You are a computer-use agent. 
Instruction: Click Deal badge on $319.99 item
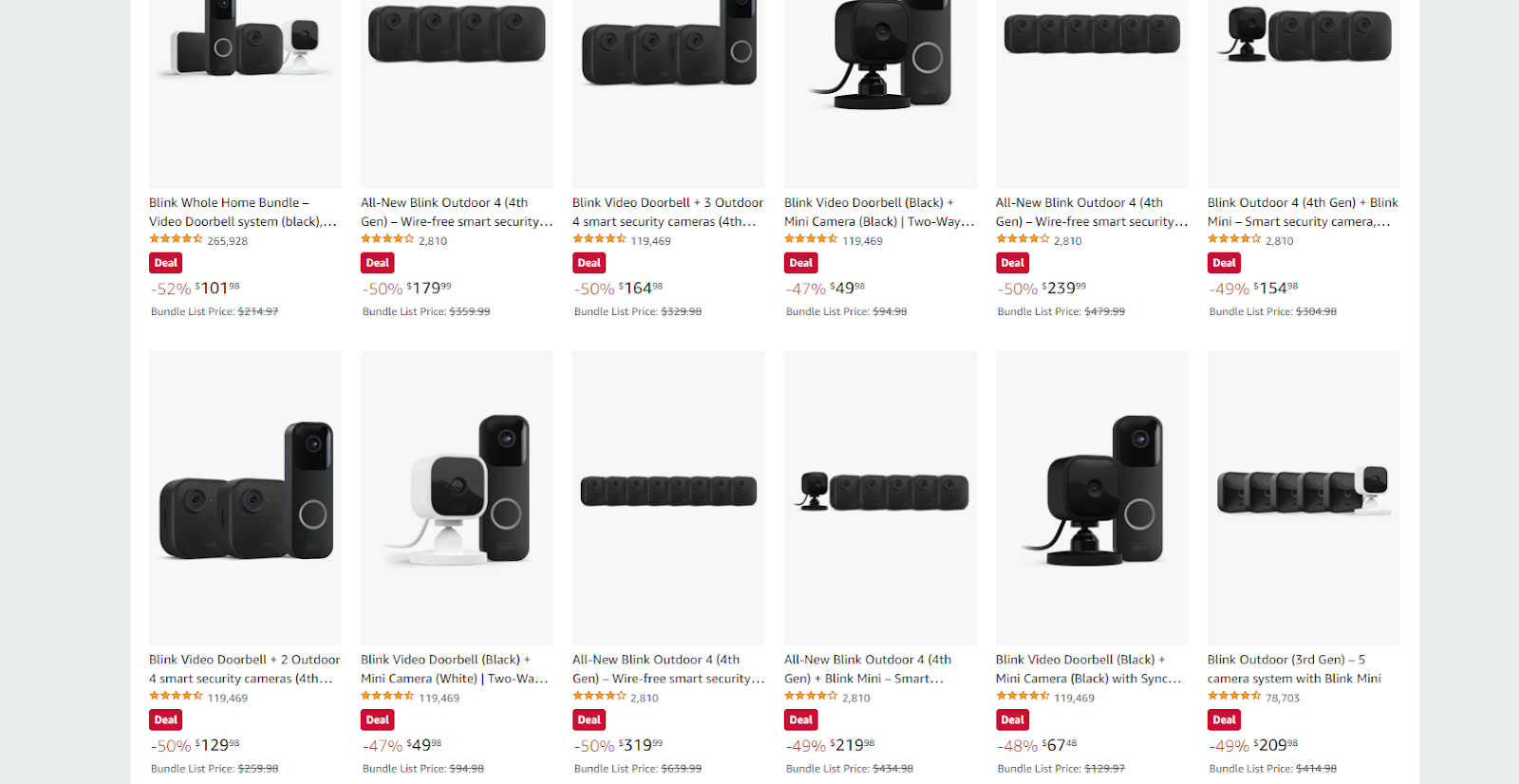[x=590, y=720]
